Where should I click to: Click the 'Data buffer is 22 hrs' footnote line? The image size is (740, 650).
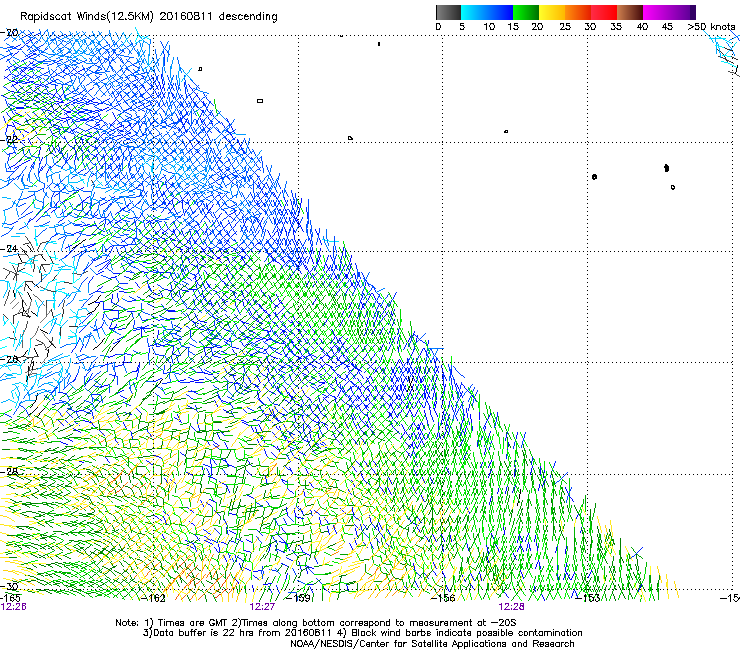(x=363, y=633)
